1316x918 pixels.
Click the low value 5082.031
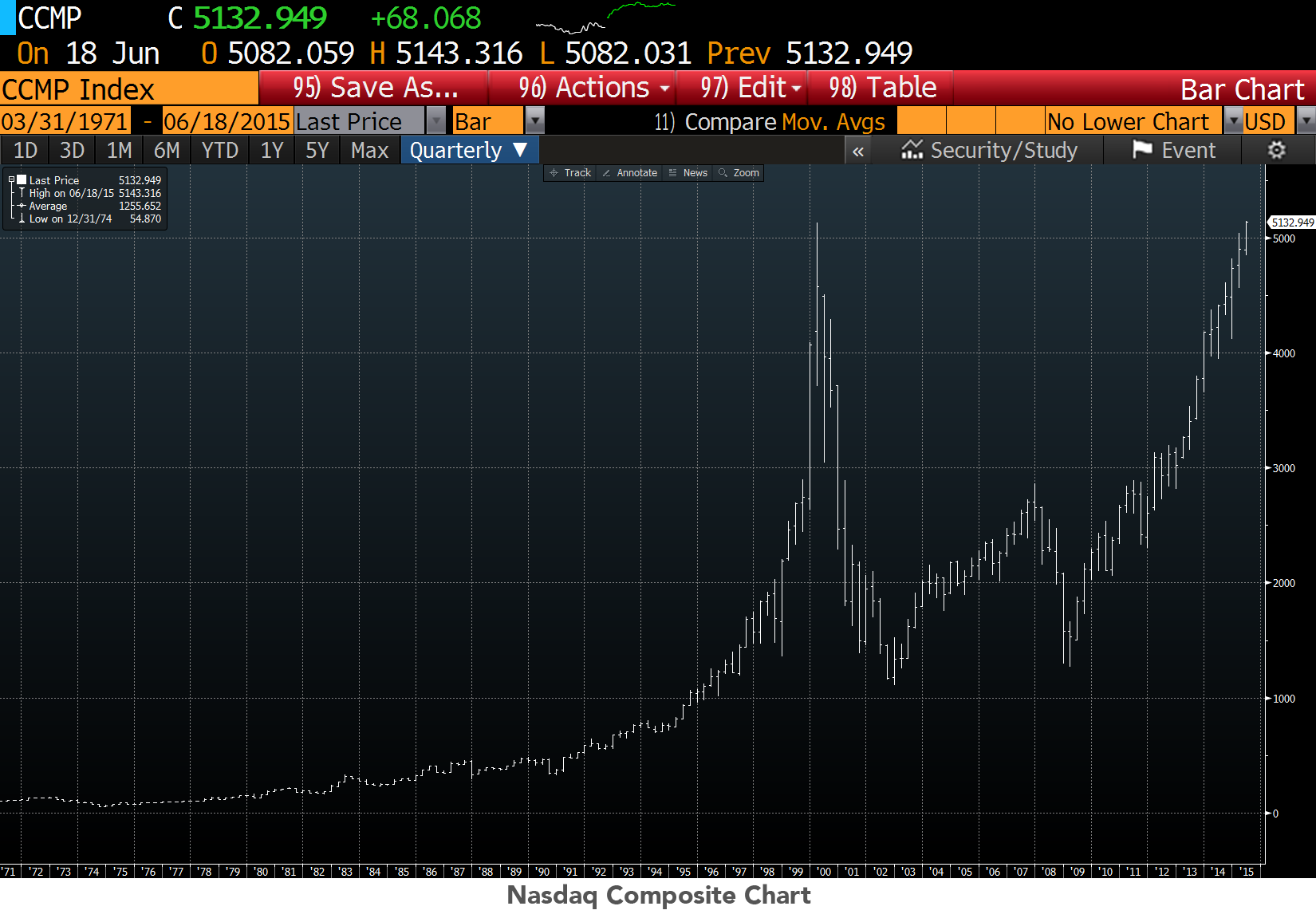628,53
